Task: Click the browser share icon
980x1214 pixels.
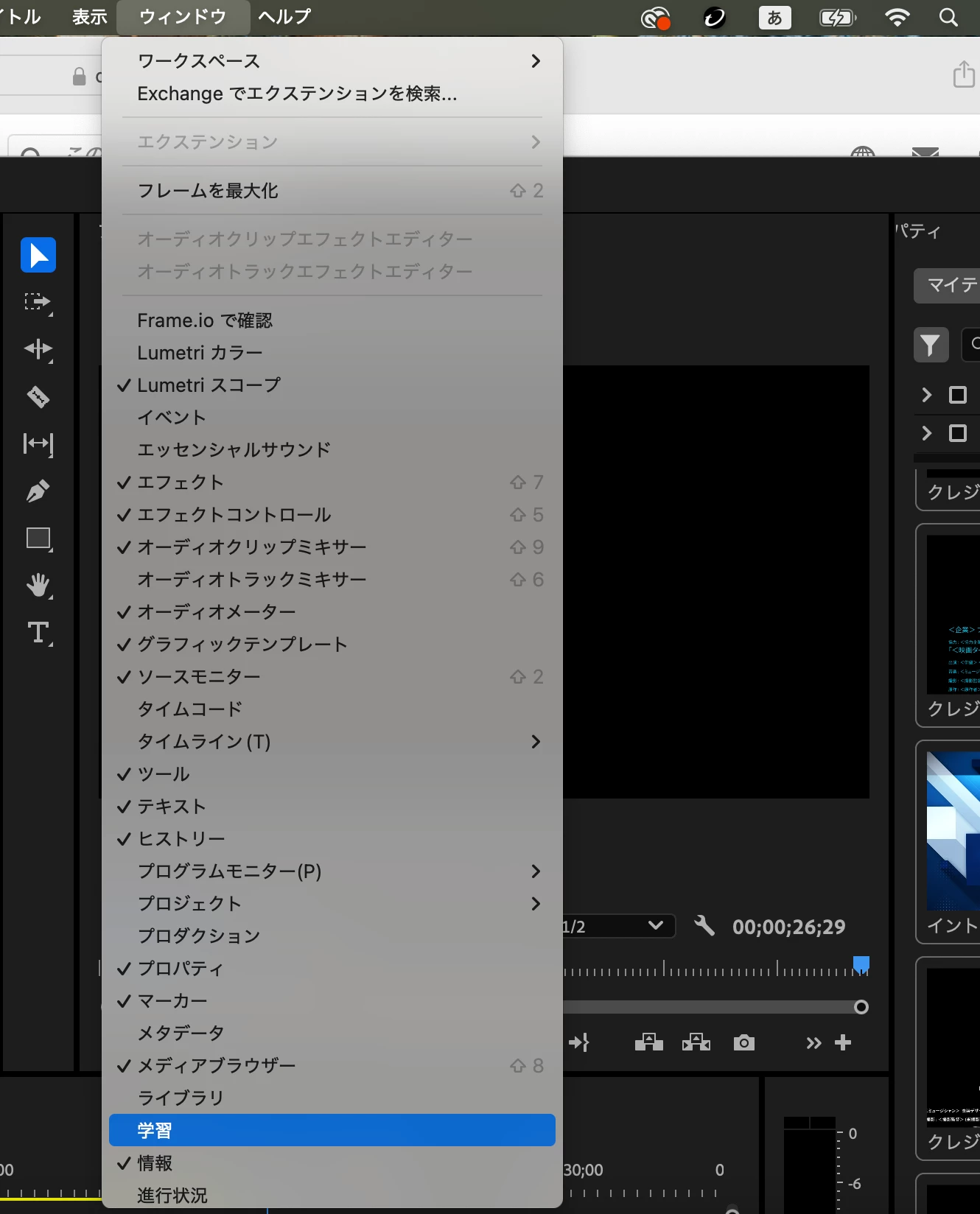Action: point(964,74)
